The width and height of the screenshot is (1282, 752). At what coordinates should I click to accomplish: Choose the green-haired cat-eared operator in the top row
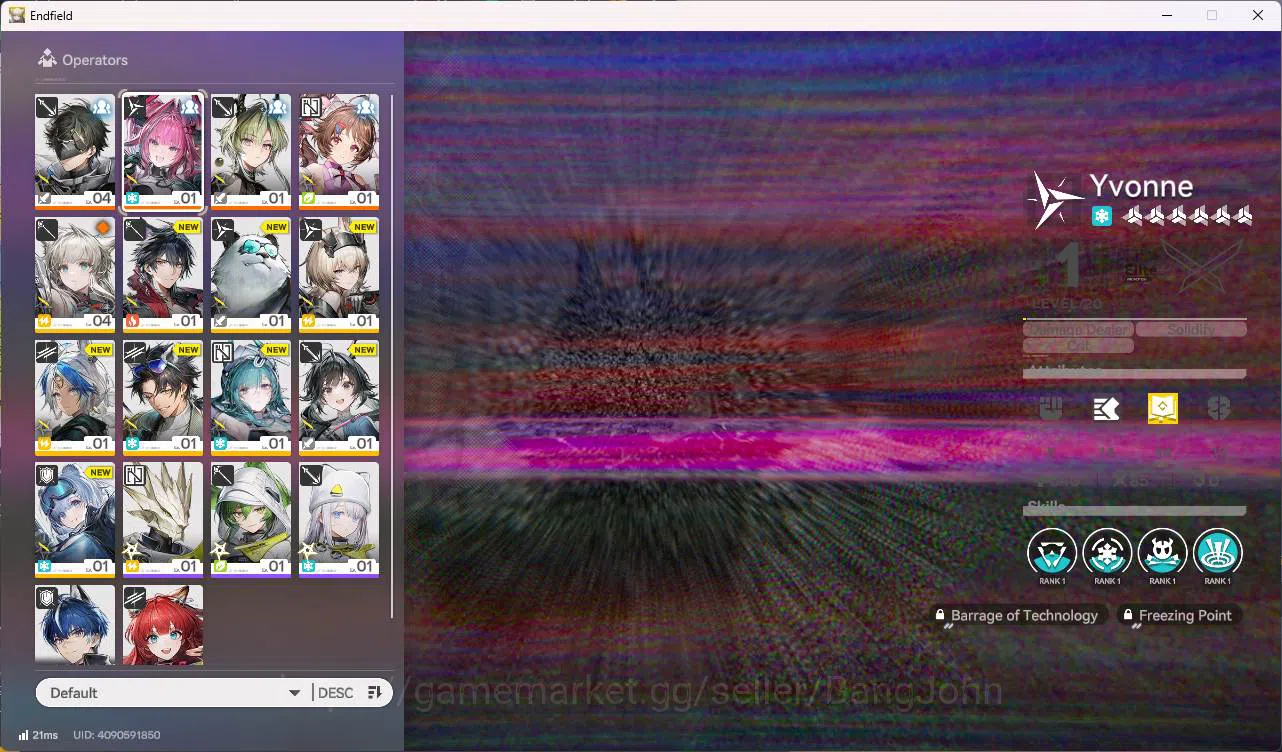click(x=251, y=151)
